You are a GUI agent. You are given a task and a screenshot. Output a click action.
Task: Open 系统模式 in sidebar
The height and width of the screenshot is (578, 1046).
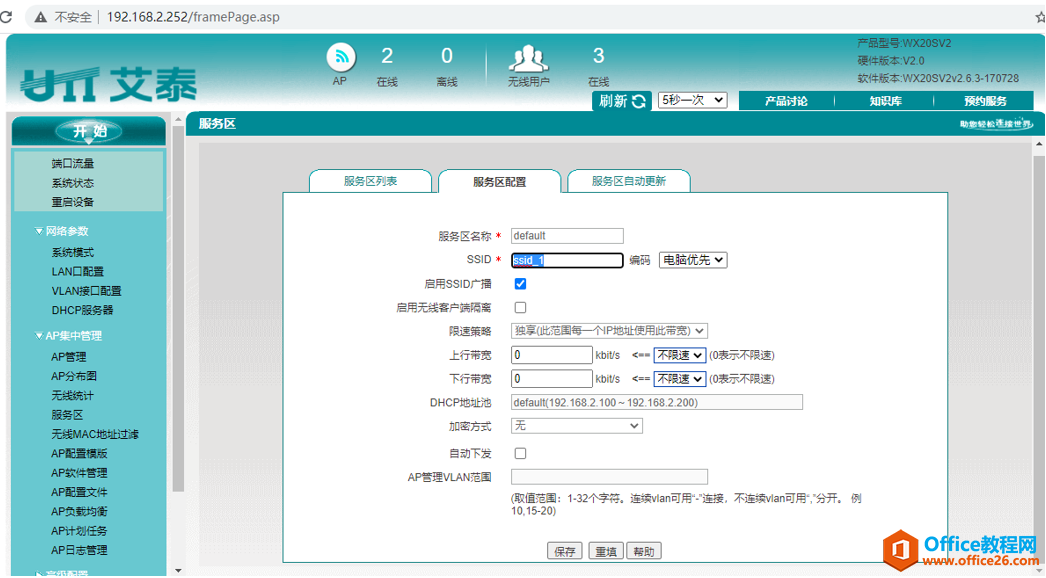coord(73,252)
